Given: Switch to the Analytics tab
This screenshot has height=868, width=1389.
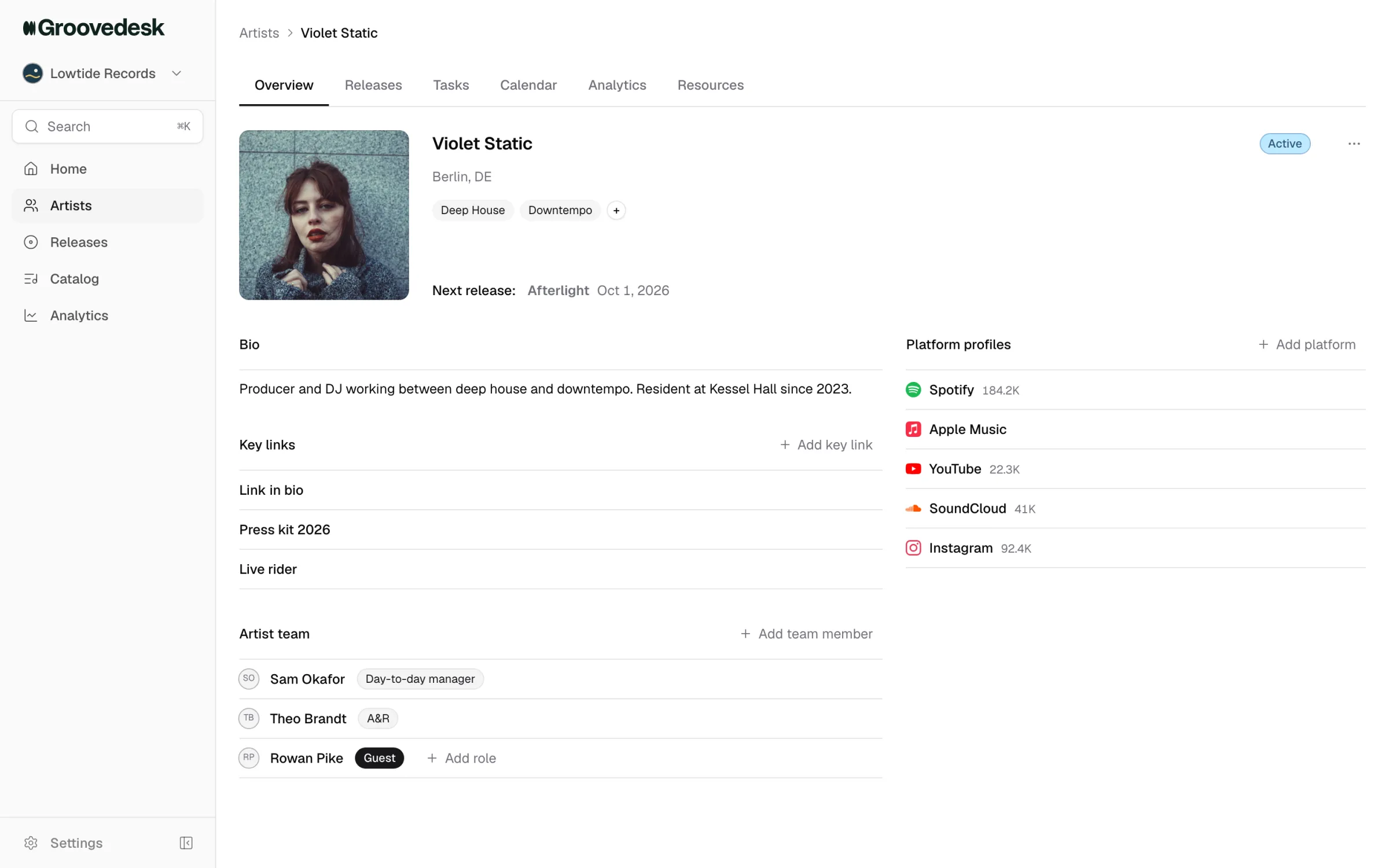Looking at the screenshot, I should (x=617, y=85).
